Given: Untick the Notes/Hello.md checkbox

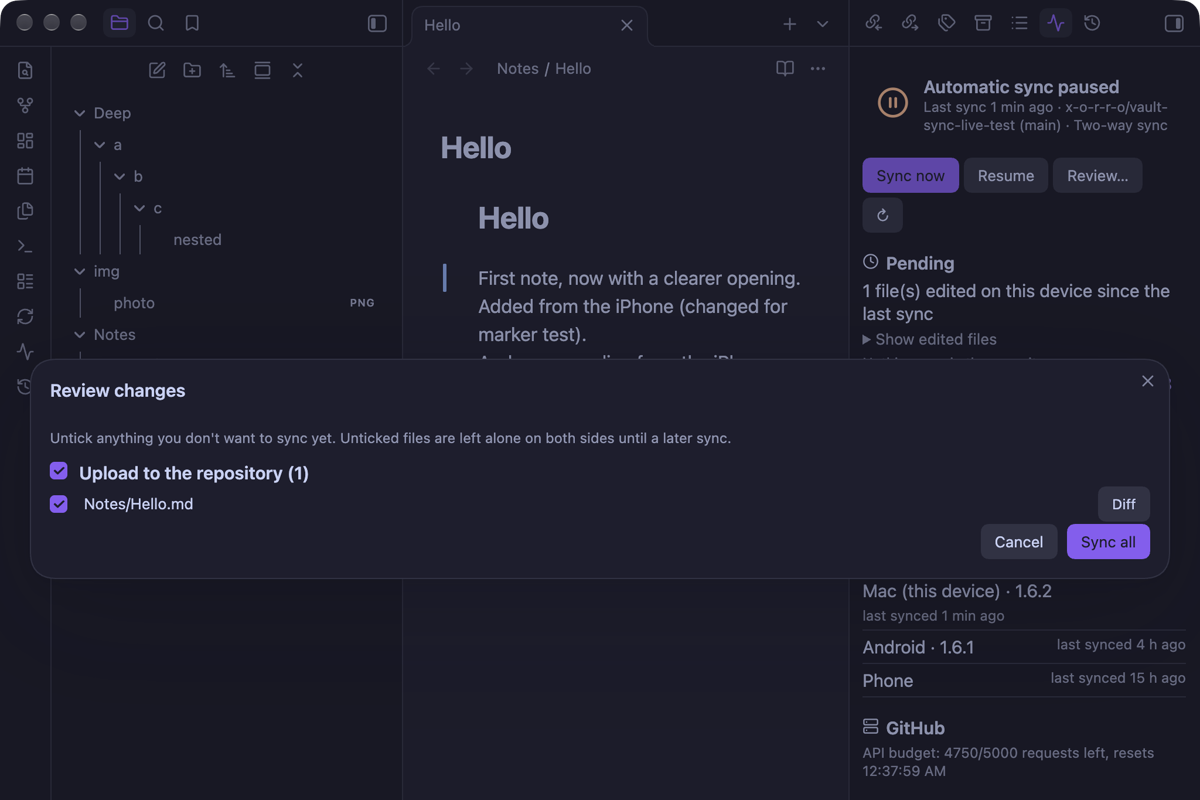Looking at the screenshot, I should click(x=59, y=504).
